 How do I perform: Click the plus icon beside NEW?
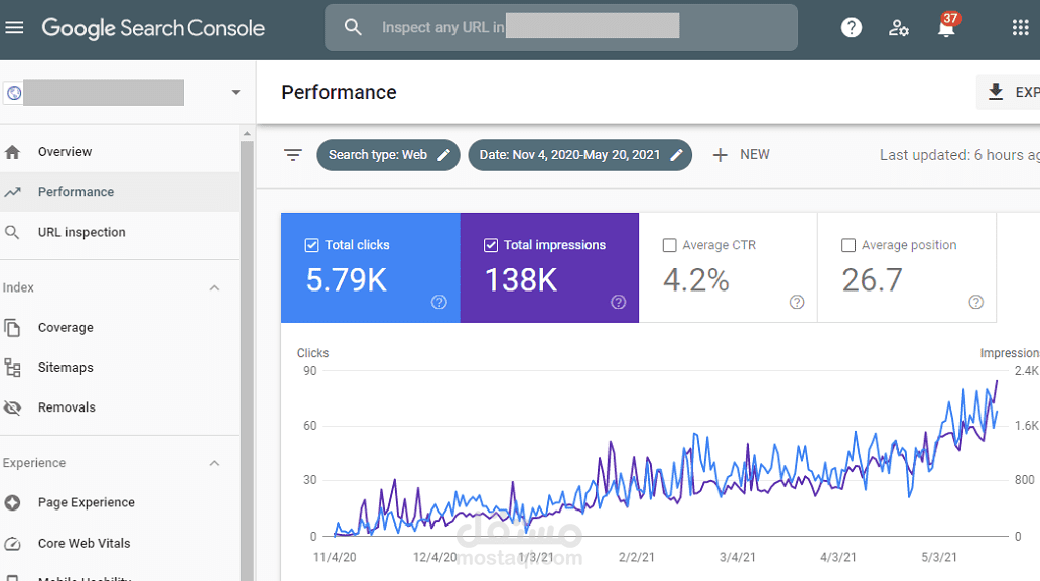tap(720, 155)
